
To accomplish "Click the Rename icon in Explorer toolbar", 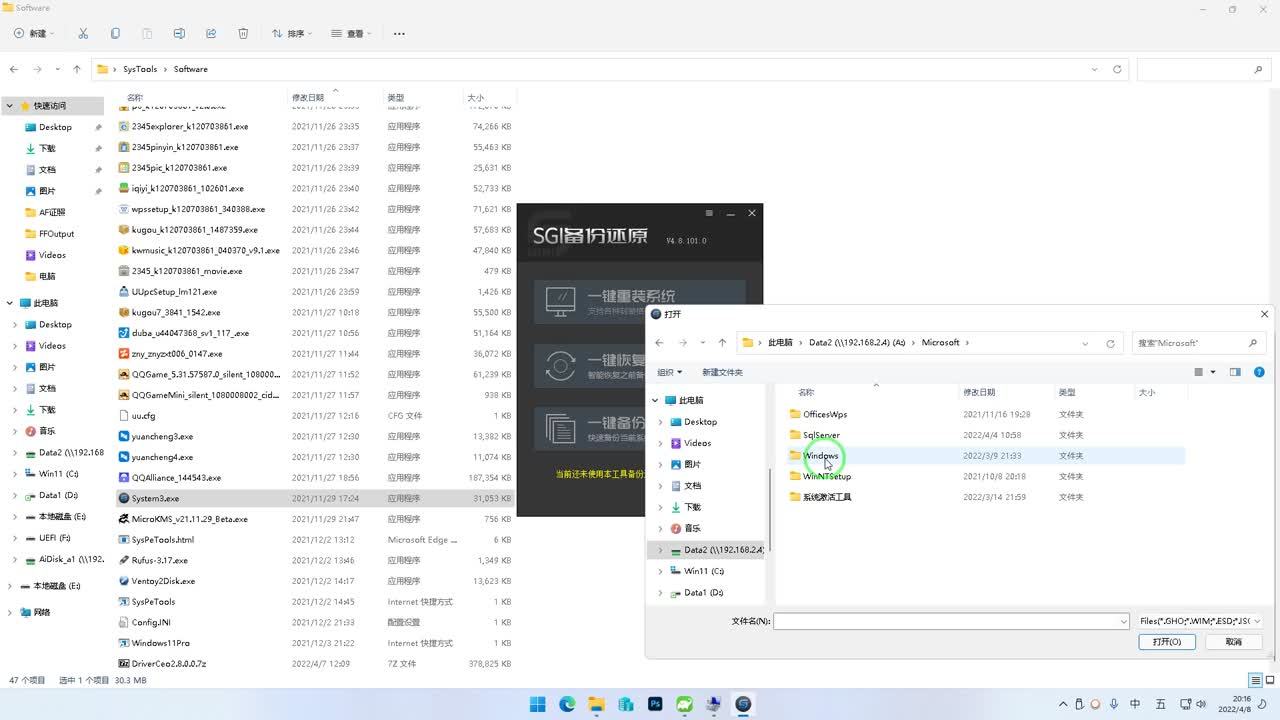I will (x=179, y=33).
